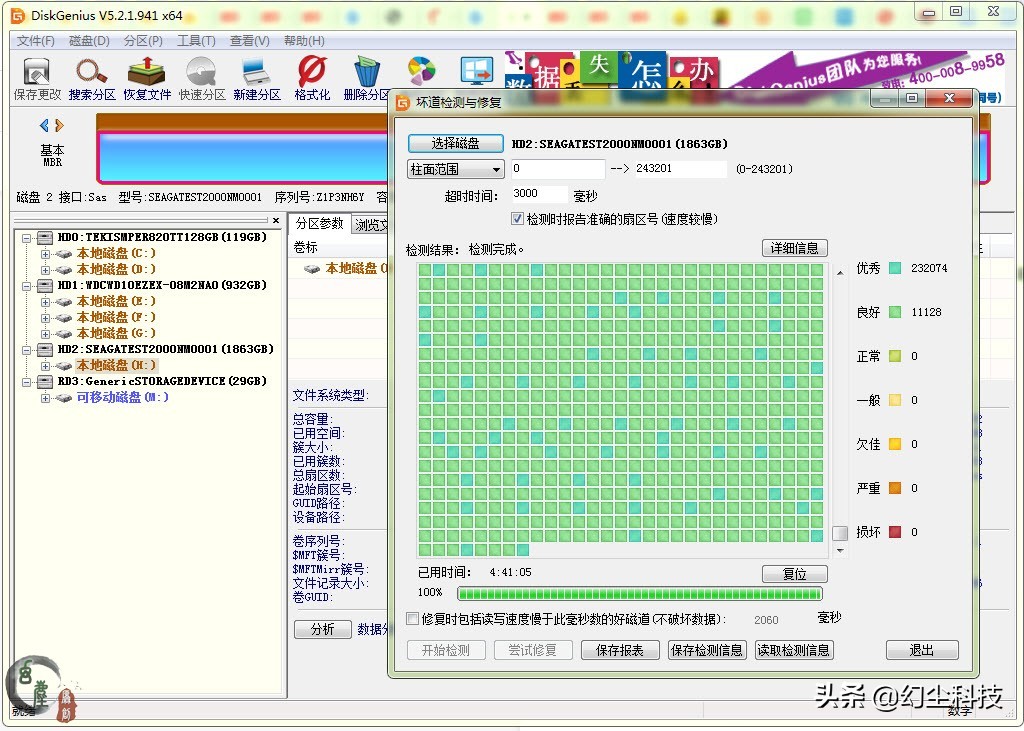Click the system migration monitor icon

477,71
